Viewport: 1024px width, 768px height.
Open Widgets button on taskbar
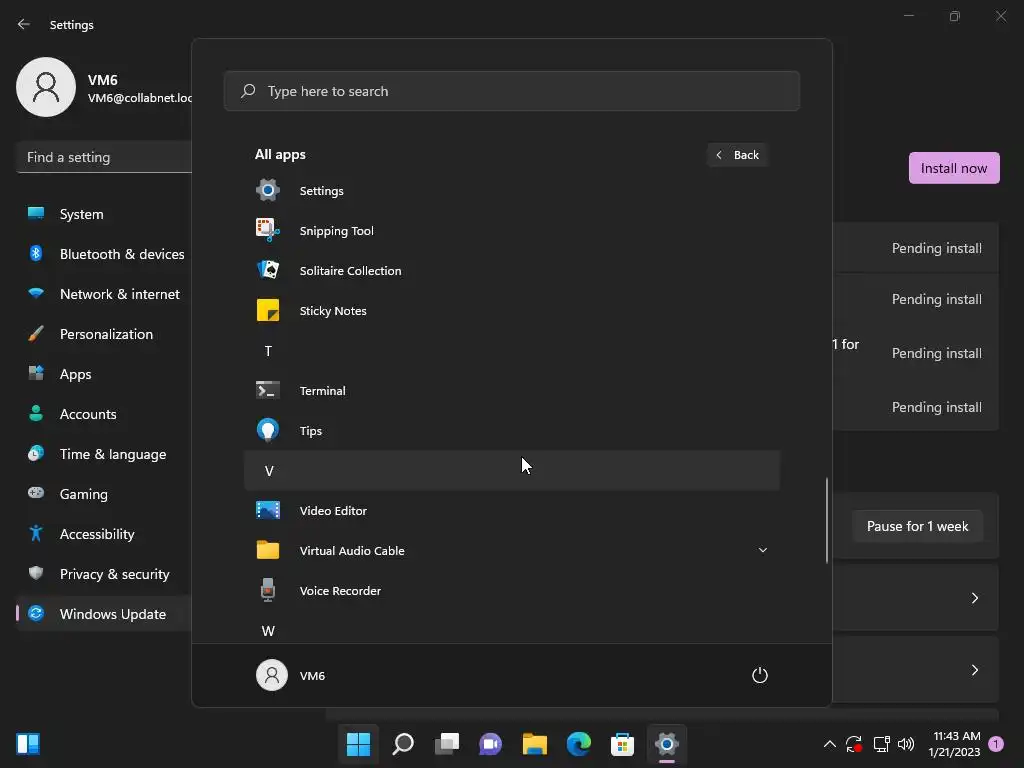[28, 744]
